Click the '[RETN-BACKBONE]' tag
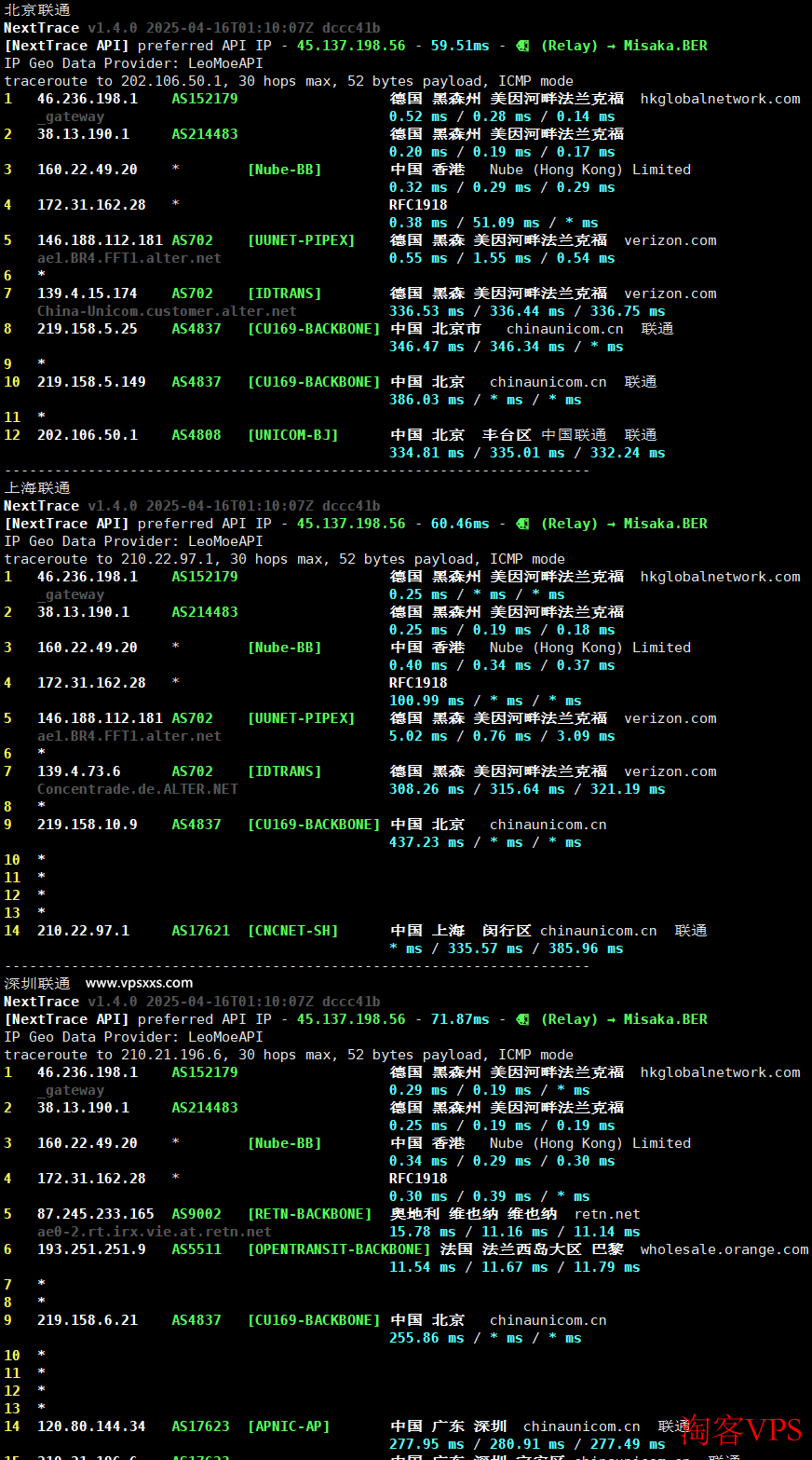The height and width of the screenshot is (1460, 812). coord(310,1214)
